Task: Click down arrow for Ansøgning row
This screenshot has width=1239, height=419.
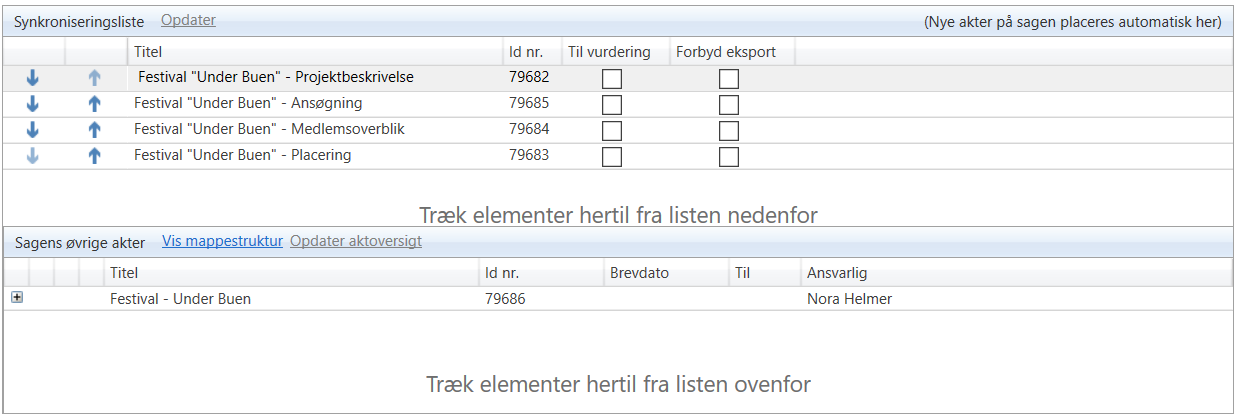Action: pyautogui.click(x=33, y=103)
